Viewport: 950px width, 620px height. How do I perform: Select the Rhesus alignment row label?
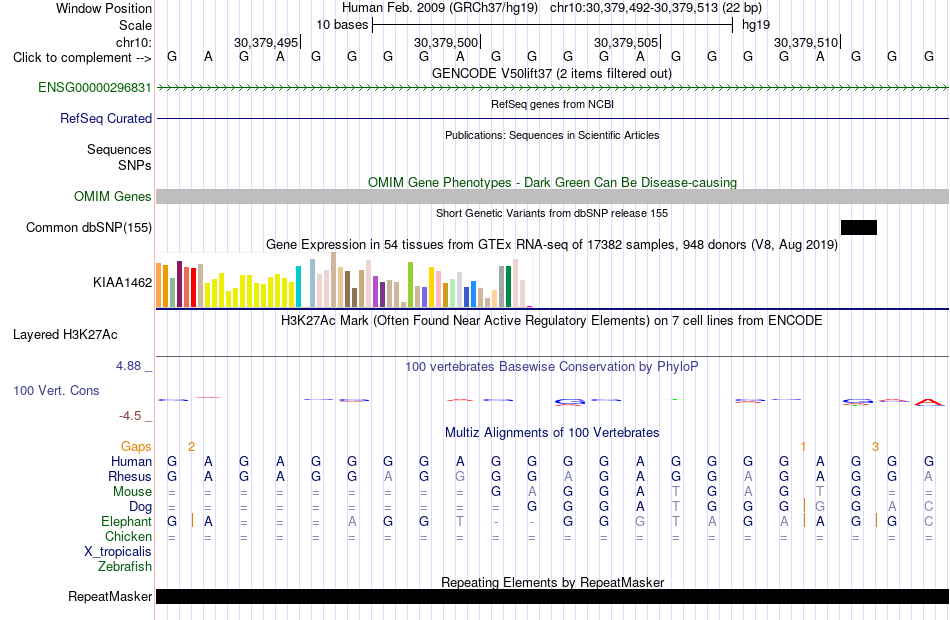[x=130, y=476]
